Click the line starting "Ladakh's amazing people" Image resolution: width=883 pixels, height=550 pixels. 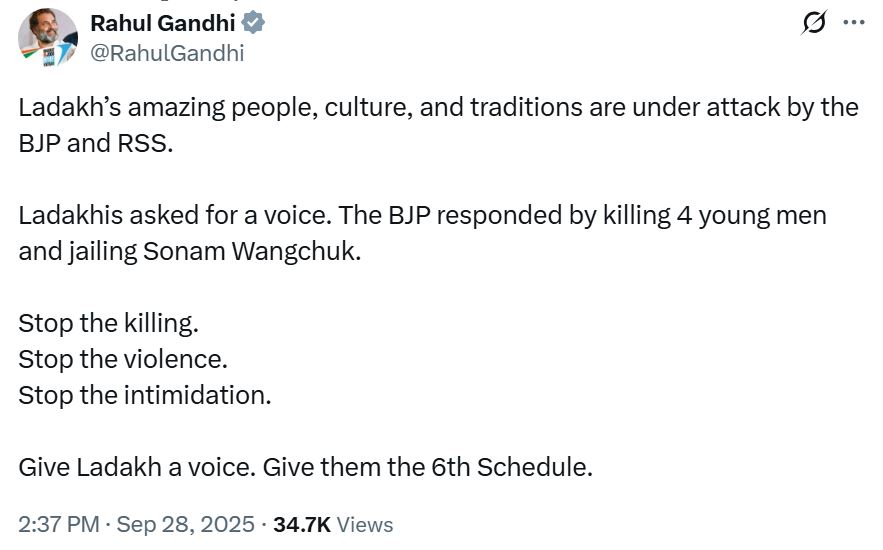pyautogui.click(x=438, y=107)
